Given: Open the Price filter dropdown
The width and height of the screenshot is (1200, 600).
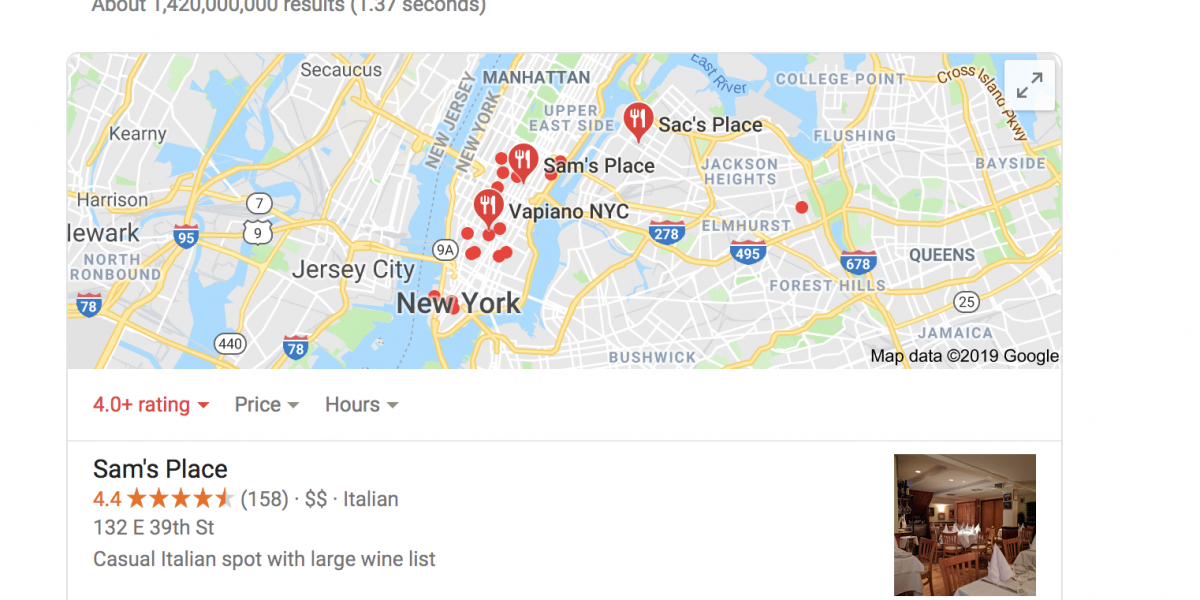Looking at the screenshot, I should click(x=267, y=405).
